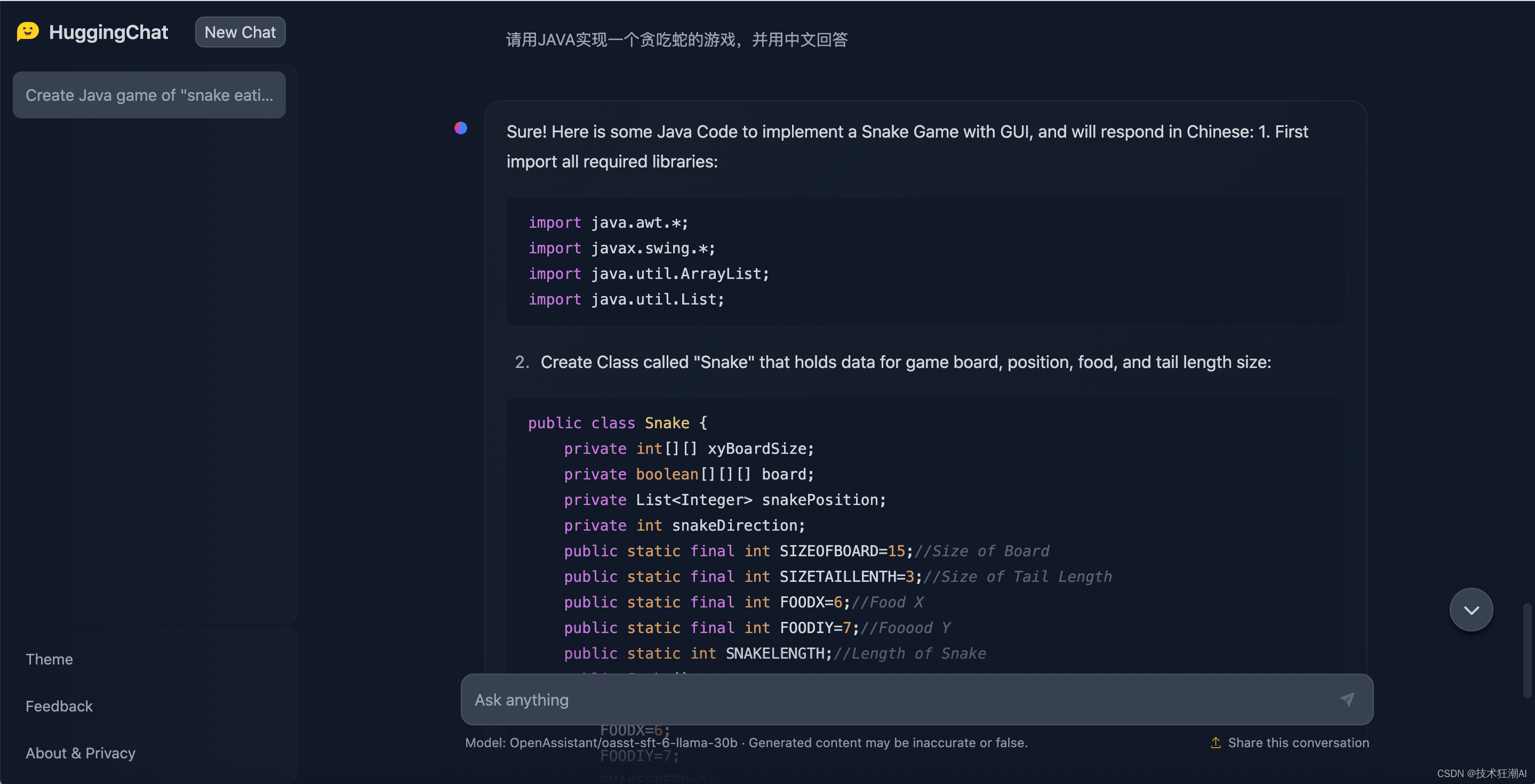The image size is (1535, 784).
Task: Click the HuggingChat logo icon
Action: click(26, 31)
